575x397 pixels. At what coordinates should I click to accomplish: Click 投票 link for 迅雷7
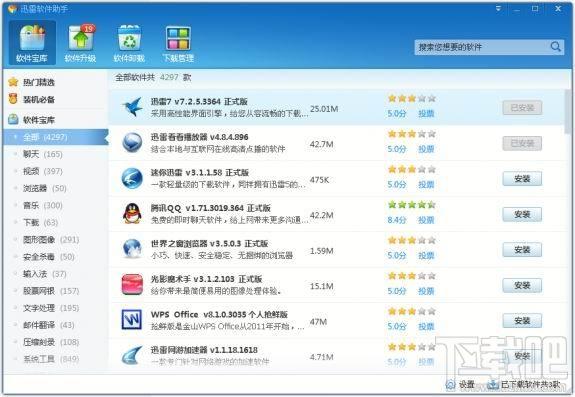click(426, 114)
